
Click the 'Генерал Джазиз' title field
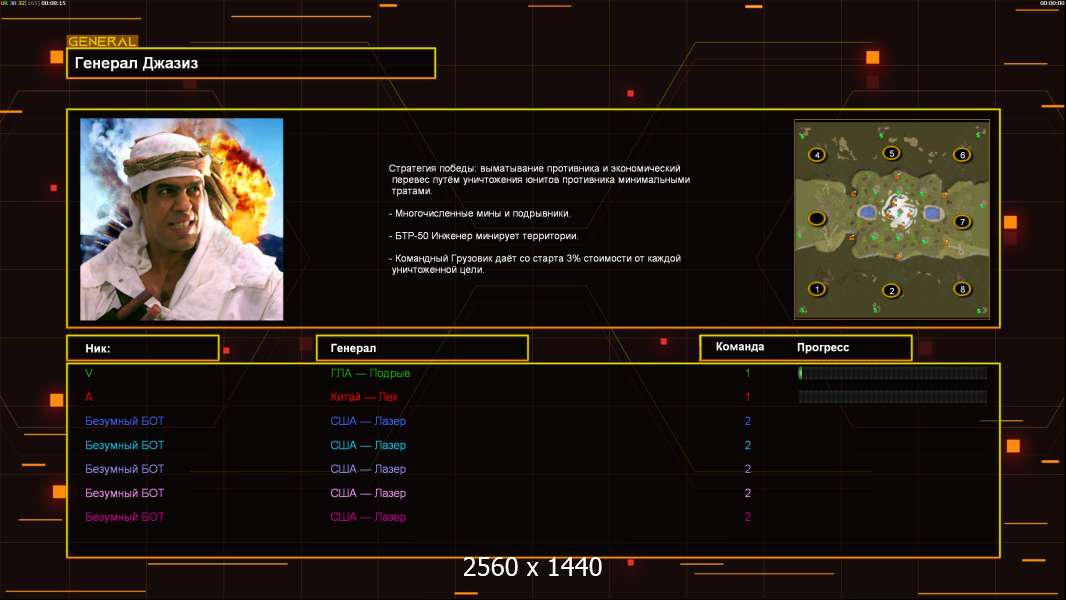(251, 63)
